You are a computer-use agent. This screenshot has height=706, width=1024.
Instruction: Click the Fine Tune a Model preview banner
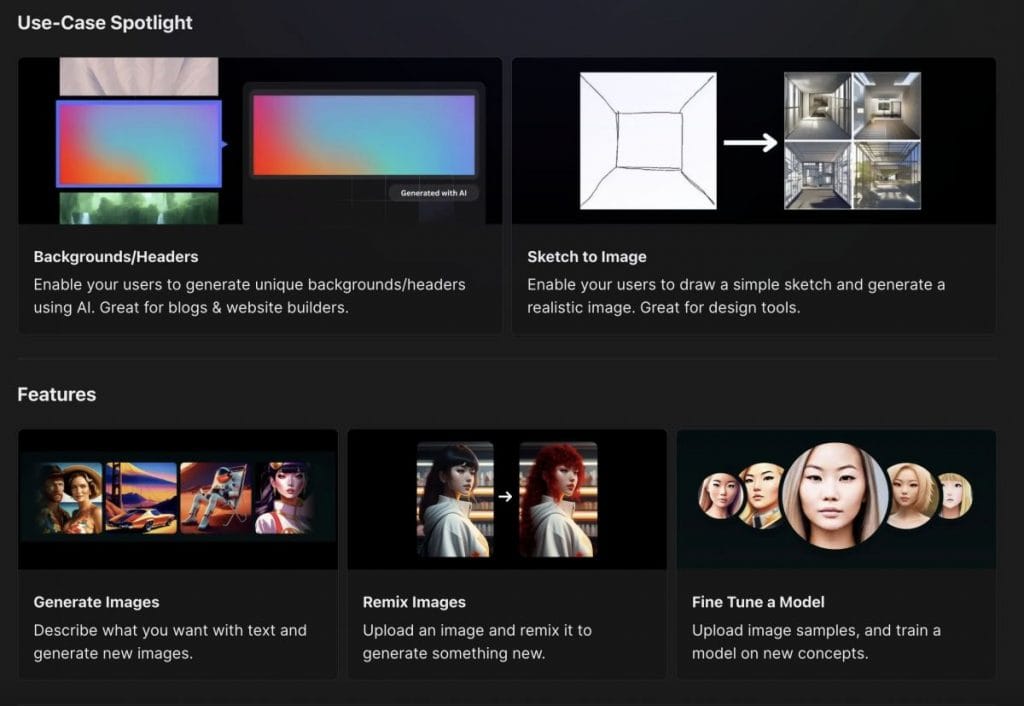click(x=836, y=499)
